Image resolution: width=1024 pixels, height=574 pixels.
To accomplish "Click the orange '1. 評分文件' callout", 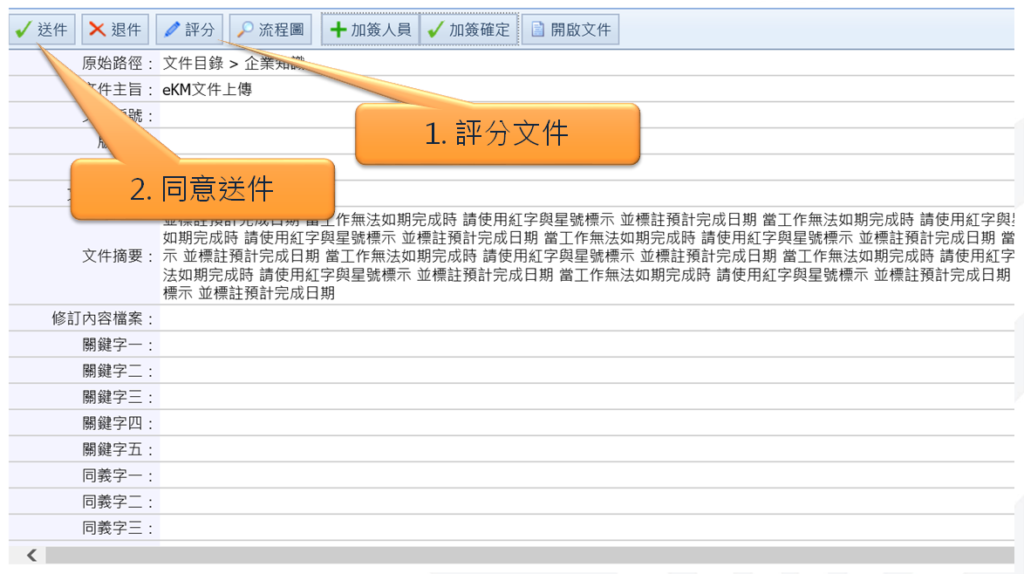I will tap(497, 134).
